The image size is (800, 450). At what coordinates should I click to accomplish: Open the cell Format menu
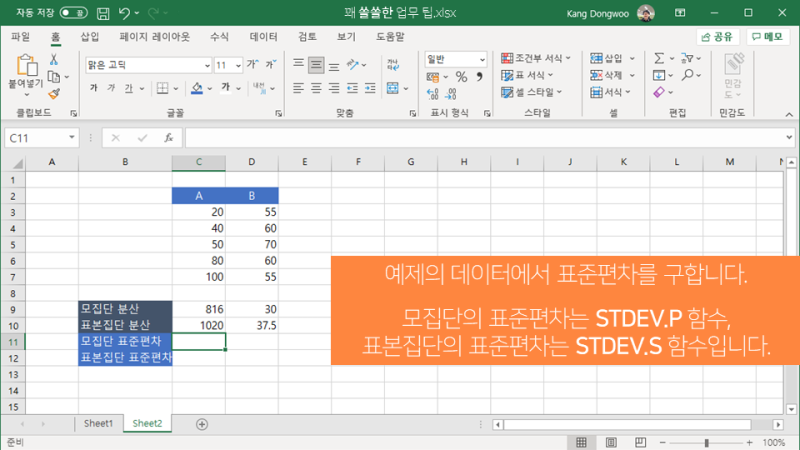610,92
